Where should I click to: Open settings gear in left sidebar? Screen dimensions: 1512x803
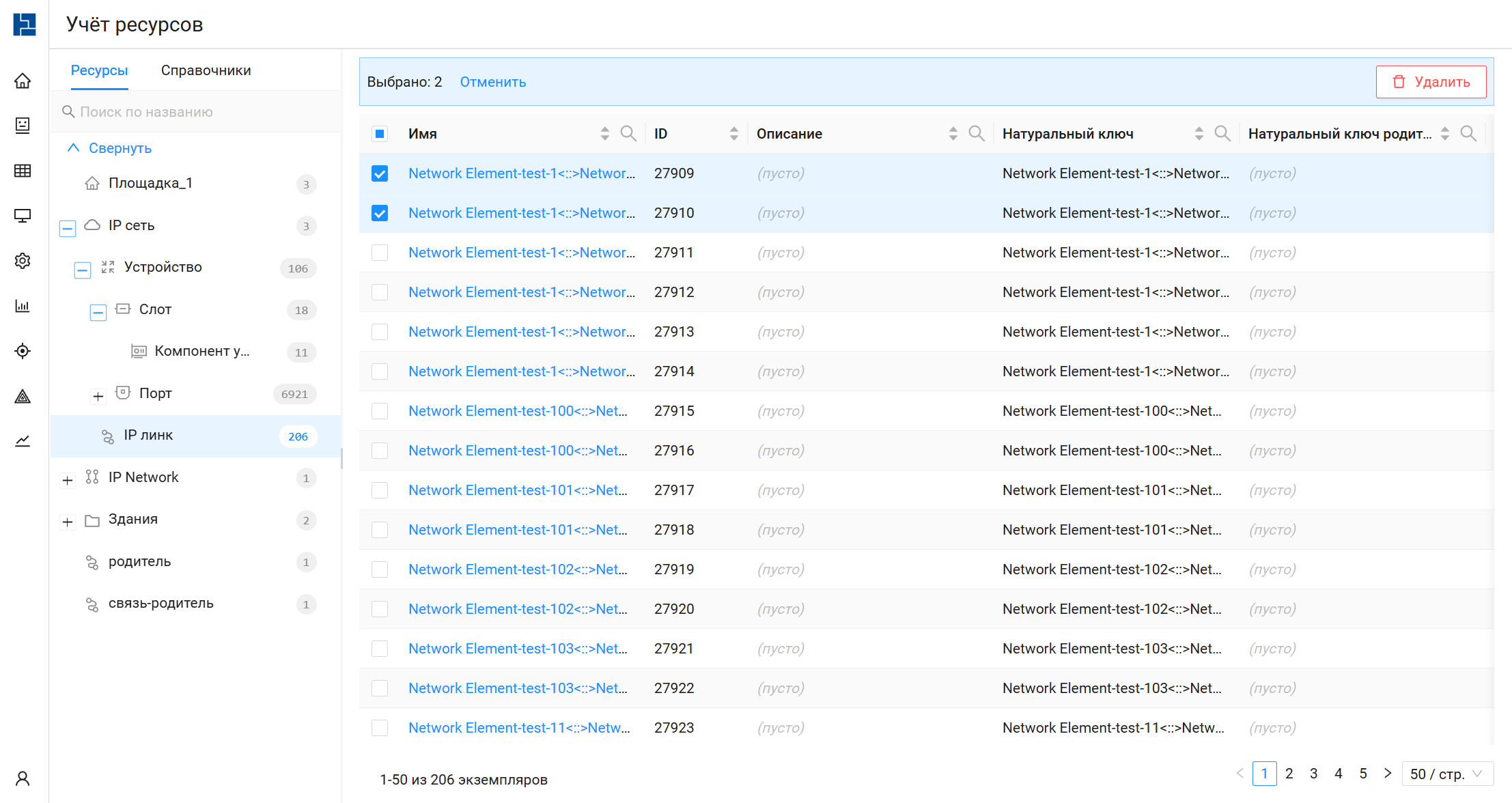point(23,261)
